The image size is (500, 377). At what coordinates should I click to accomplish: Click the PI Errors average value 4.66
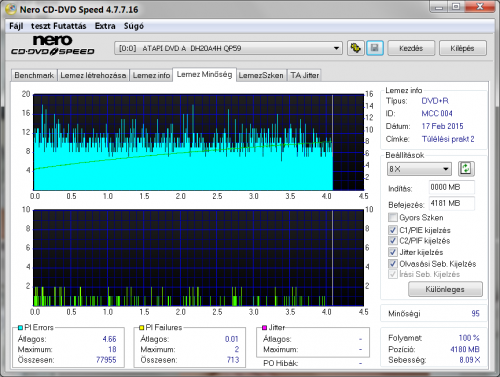click(x=109, y=339)
